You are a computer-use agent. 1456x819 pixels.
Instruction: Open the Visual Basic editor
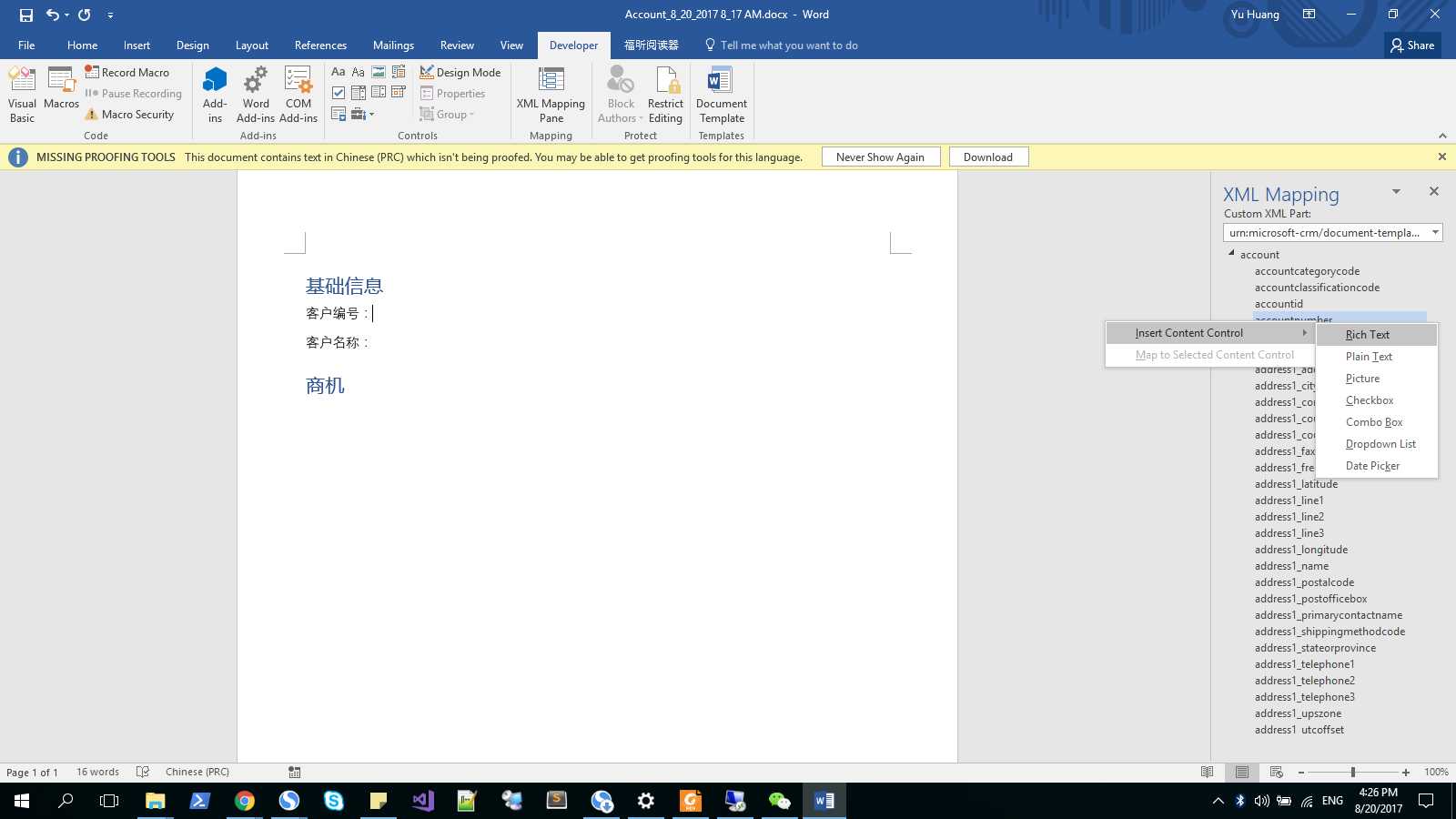point(22,95)
